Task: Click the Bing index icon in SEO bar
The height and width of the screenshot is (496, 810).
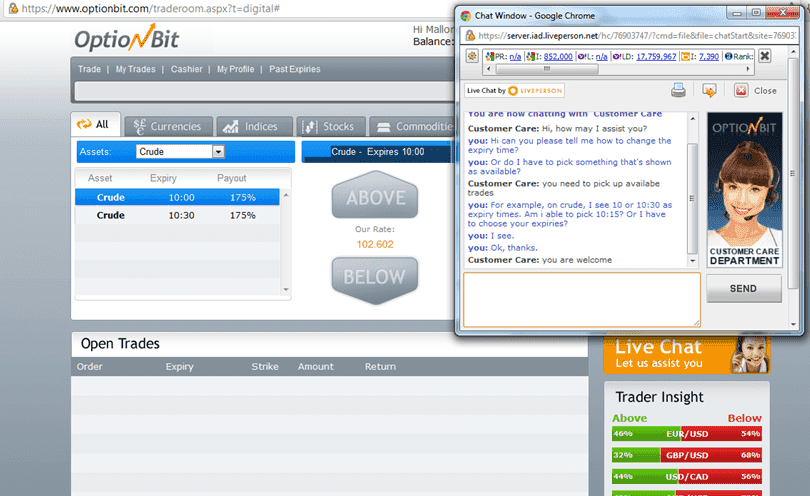Action: [x=686, y=56]
